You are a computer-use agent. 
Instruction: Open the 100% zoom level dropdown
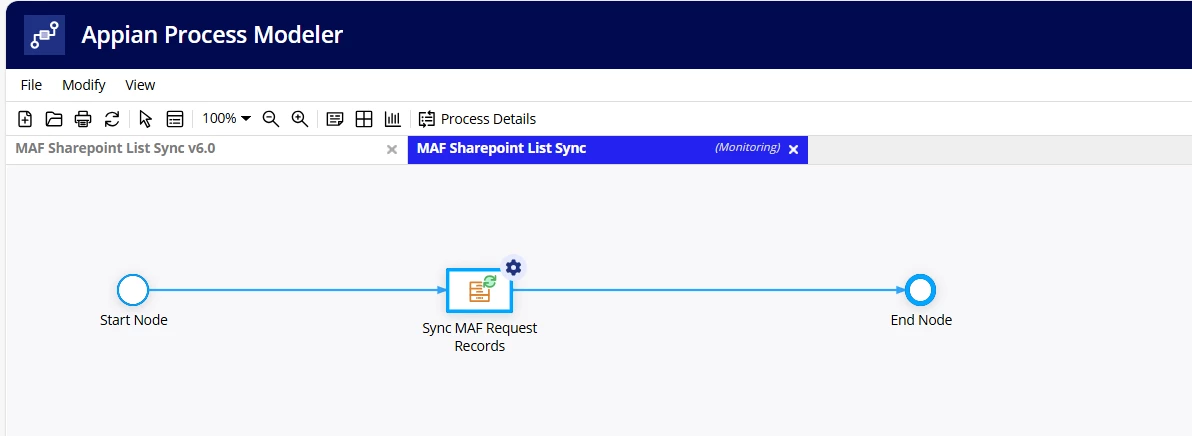[227, 118]
